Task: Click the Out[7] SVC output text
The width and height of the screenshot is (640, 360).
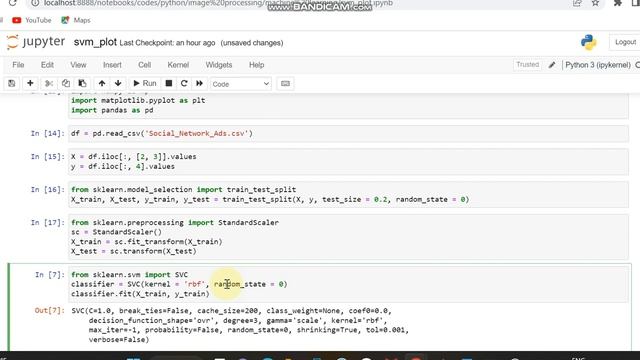Action: [x=240, y=325]
